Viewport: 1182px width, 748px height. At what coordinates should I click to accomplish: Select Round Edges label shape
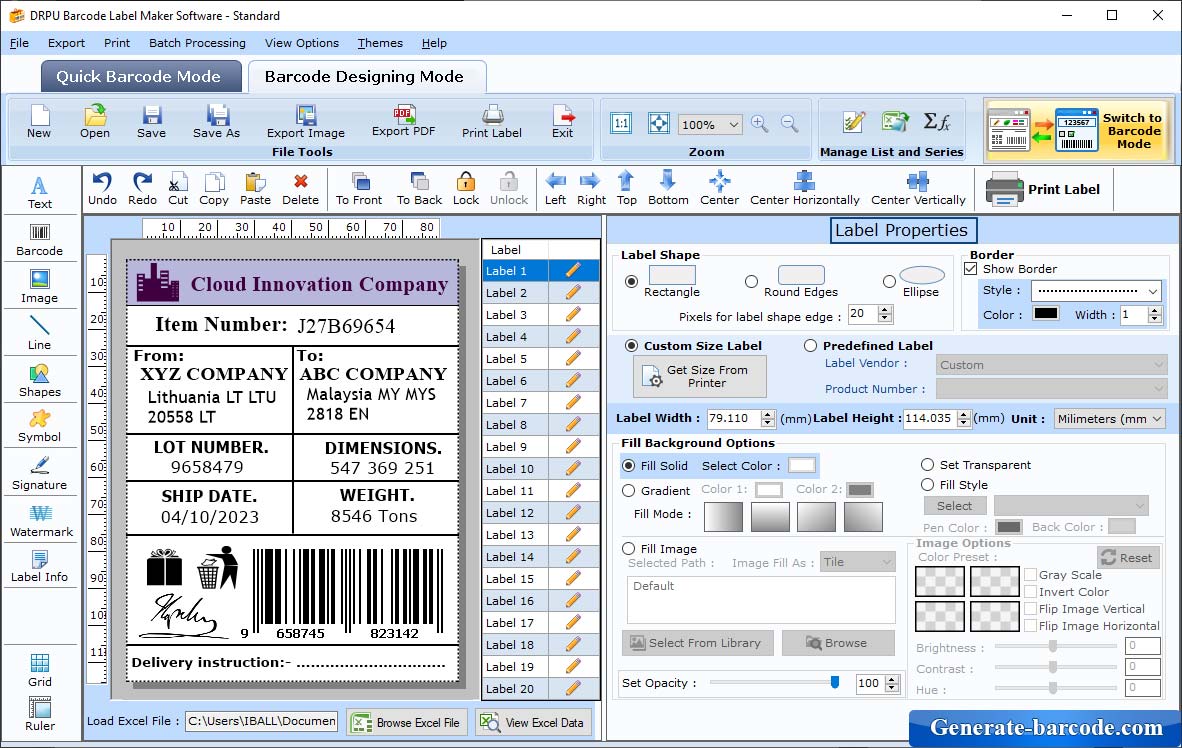tap(751, 281)
